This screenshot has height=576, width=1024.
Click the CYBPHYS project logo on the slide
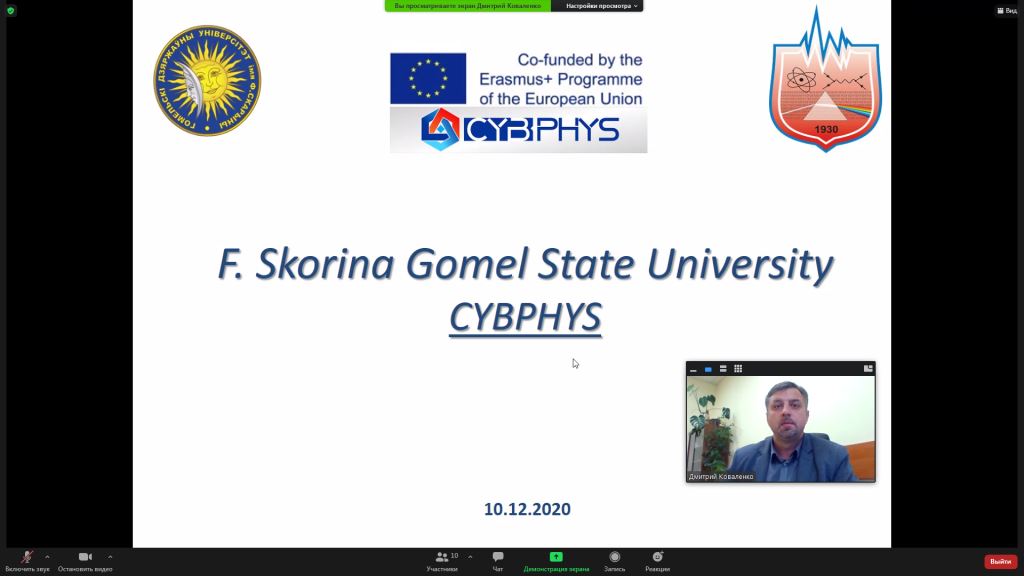coord(519,129)
